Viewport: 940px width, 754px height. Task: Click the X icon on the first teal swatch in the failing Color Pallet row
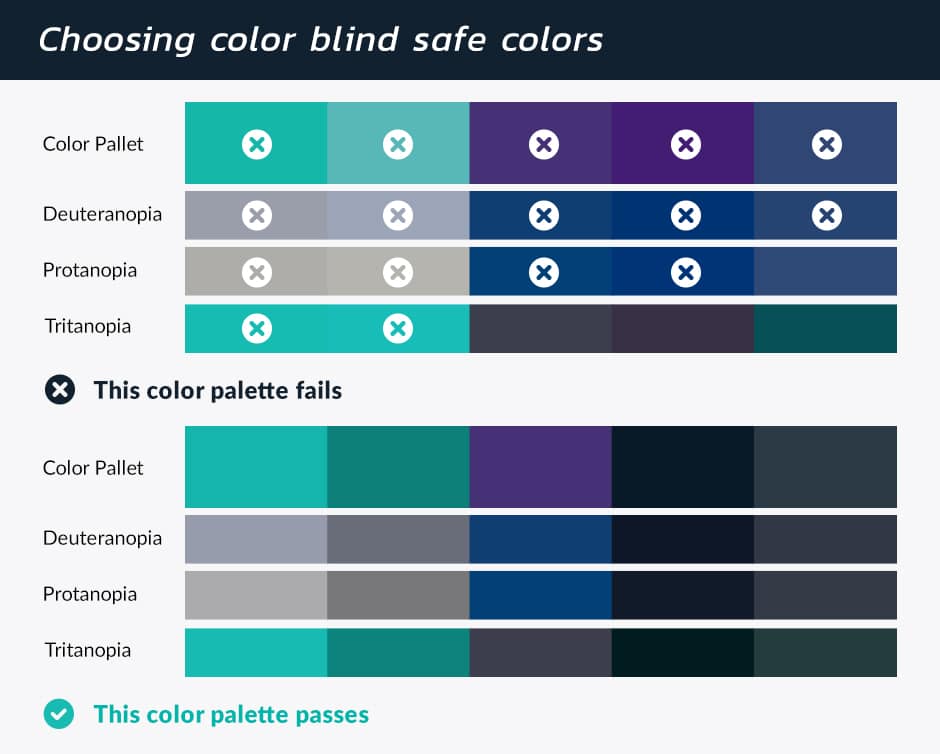[x=257, y=144]
